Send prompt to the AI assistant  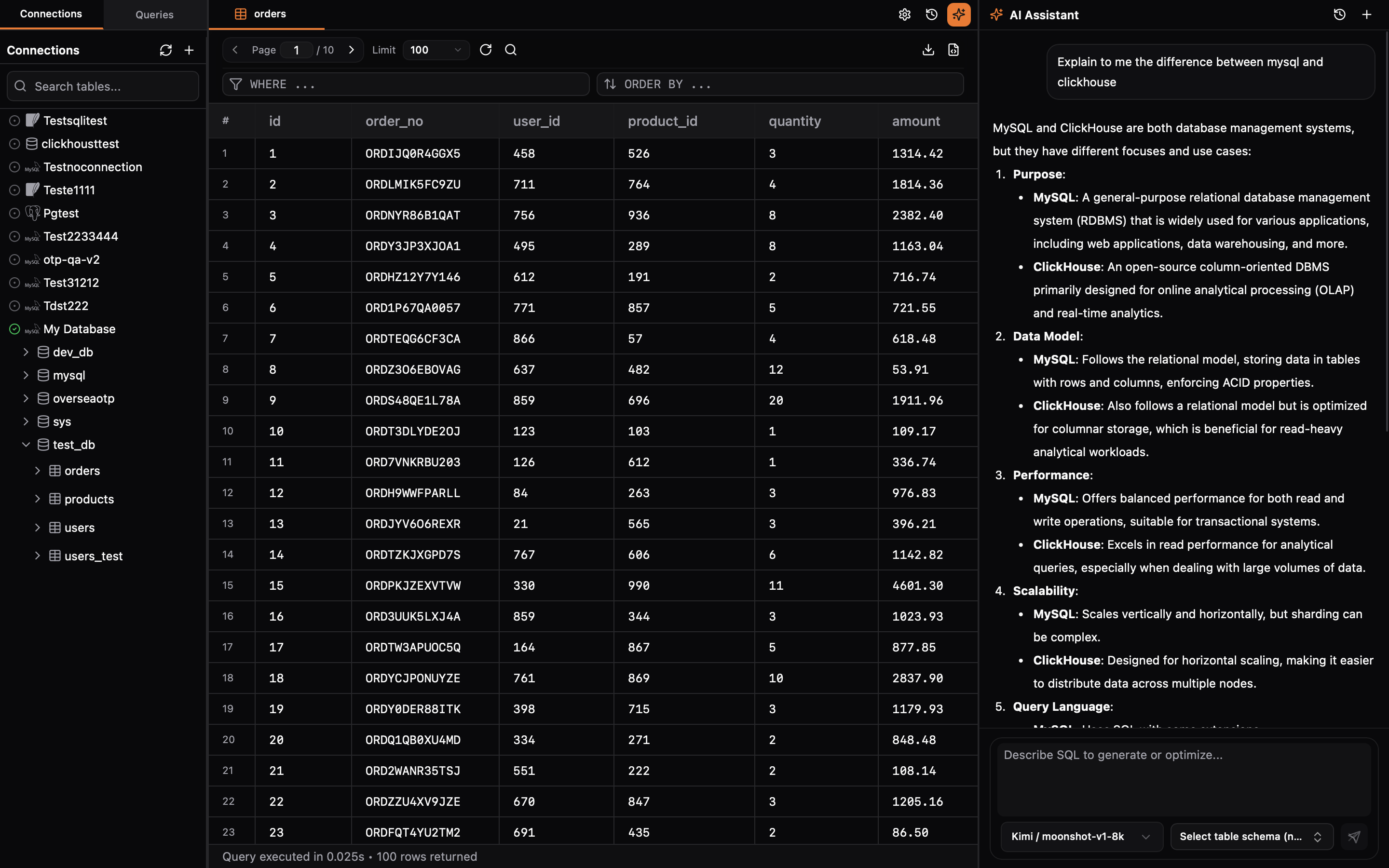pos(1355,837)
